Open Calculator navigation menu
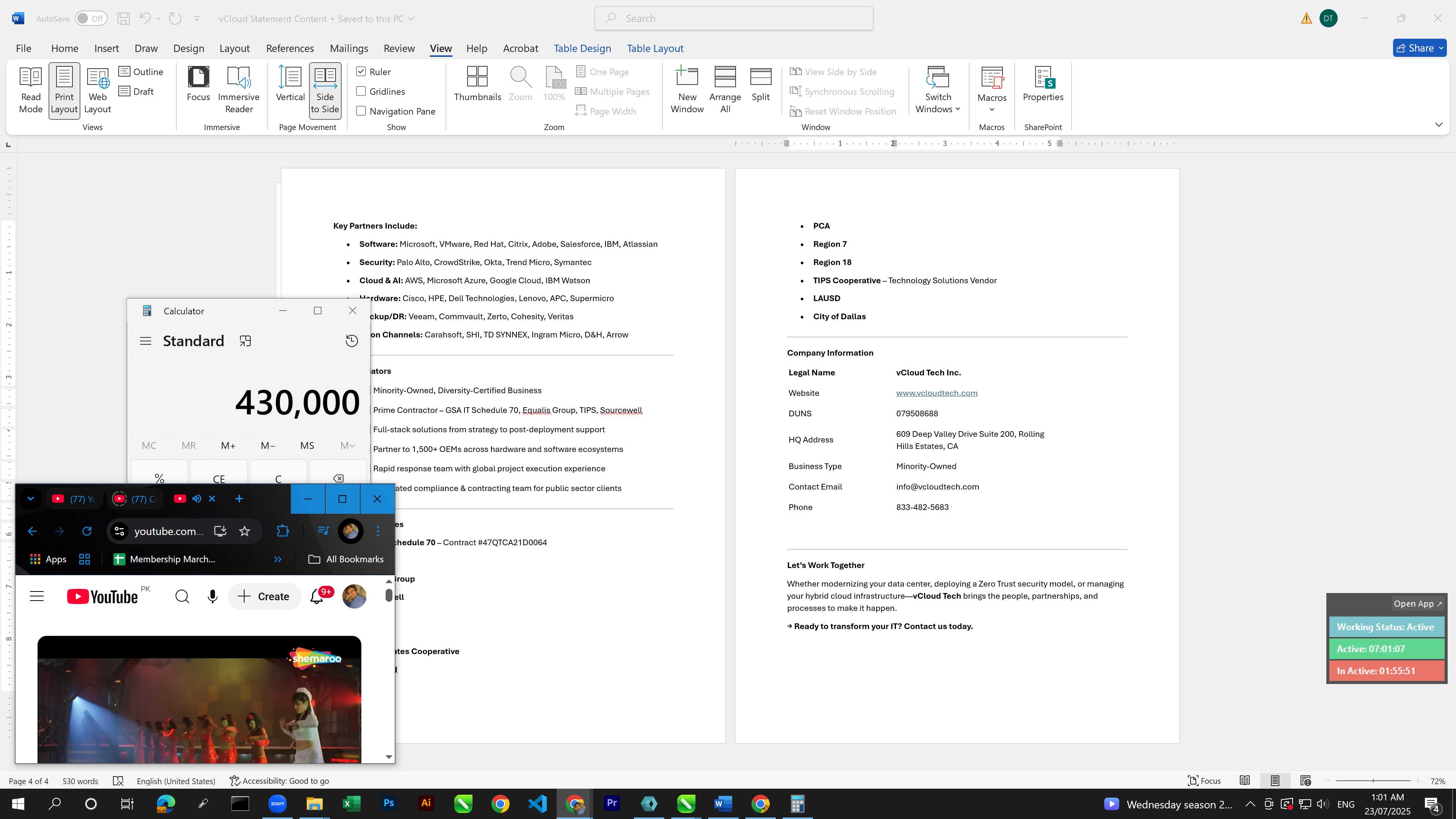The width and height of the screenshot is (1456, 819). (145, 341)
